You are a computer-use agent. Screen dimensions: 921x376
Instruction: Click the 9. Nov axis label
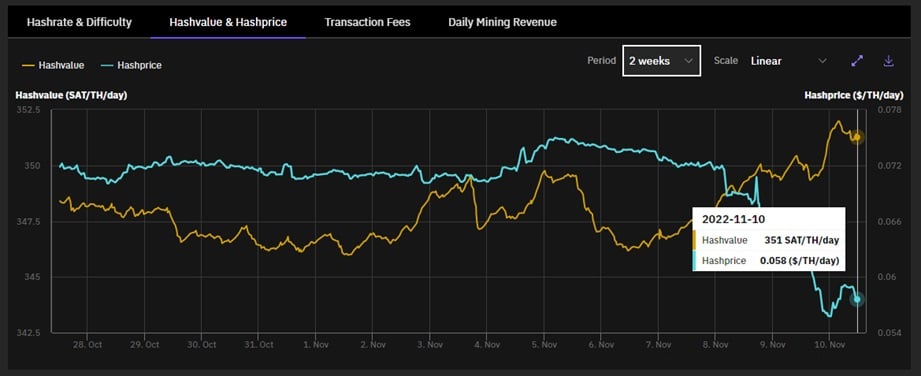point(771,344)
